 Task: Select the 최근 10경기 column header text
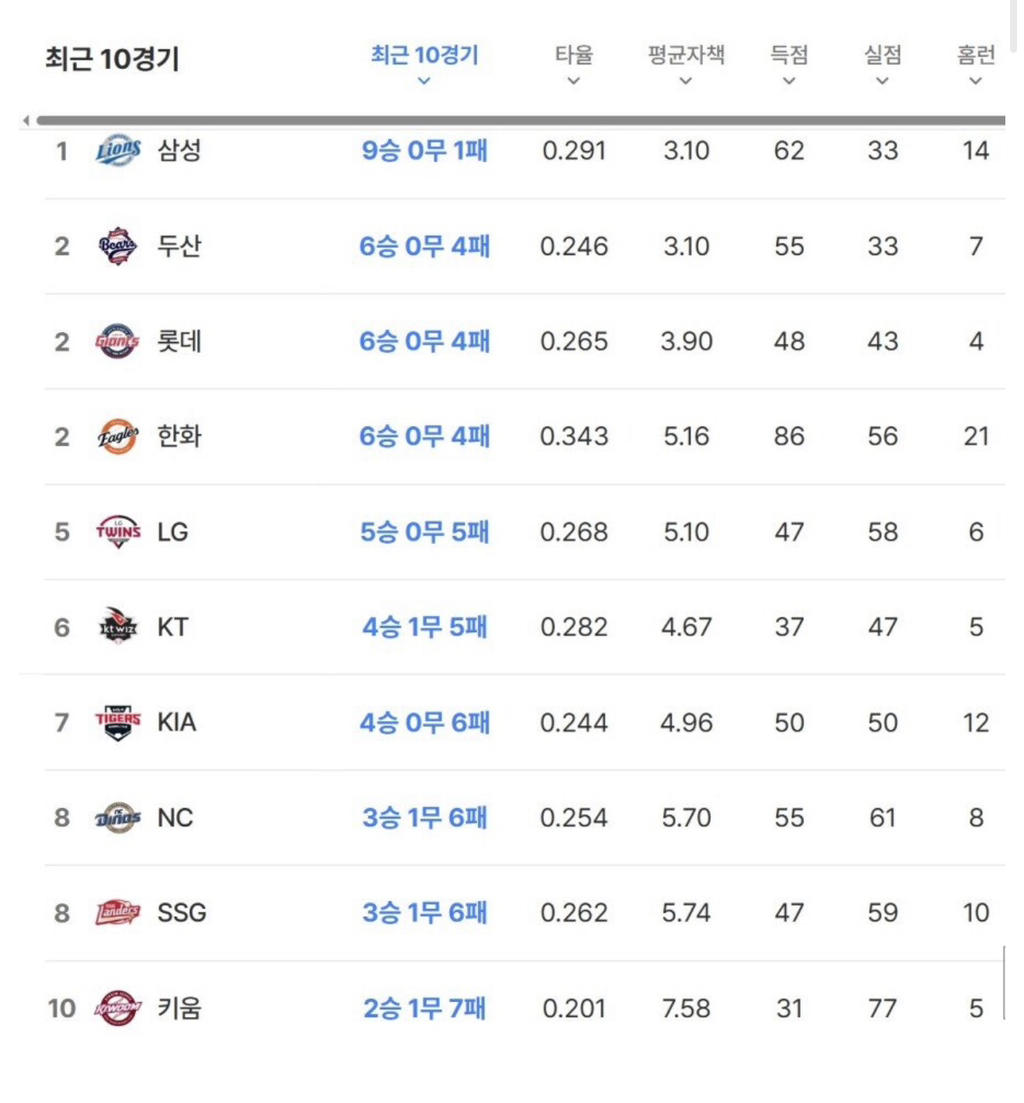(425, 55)
